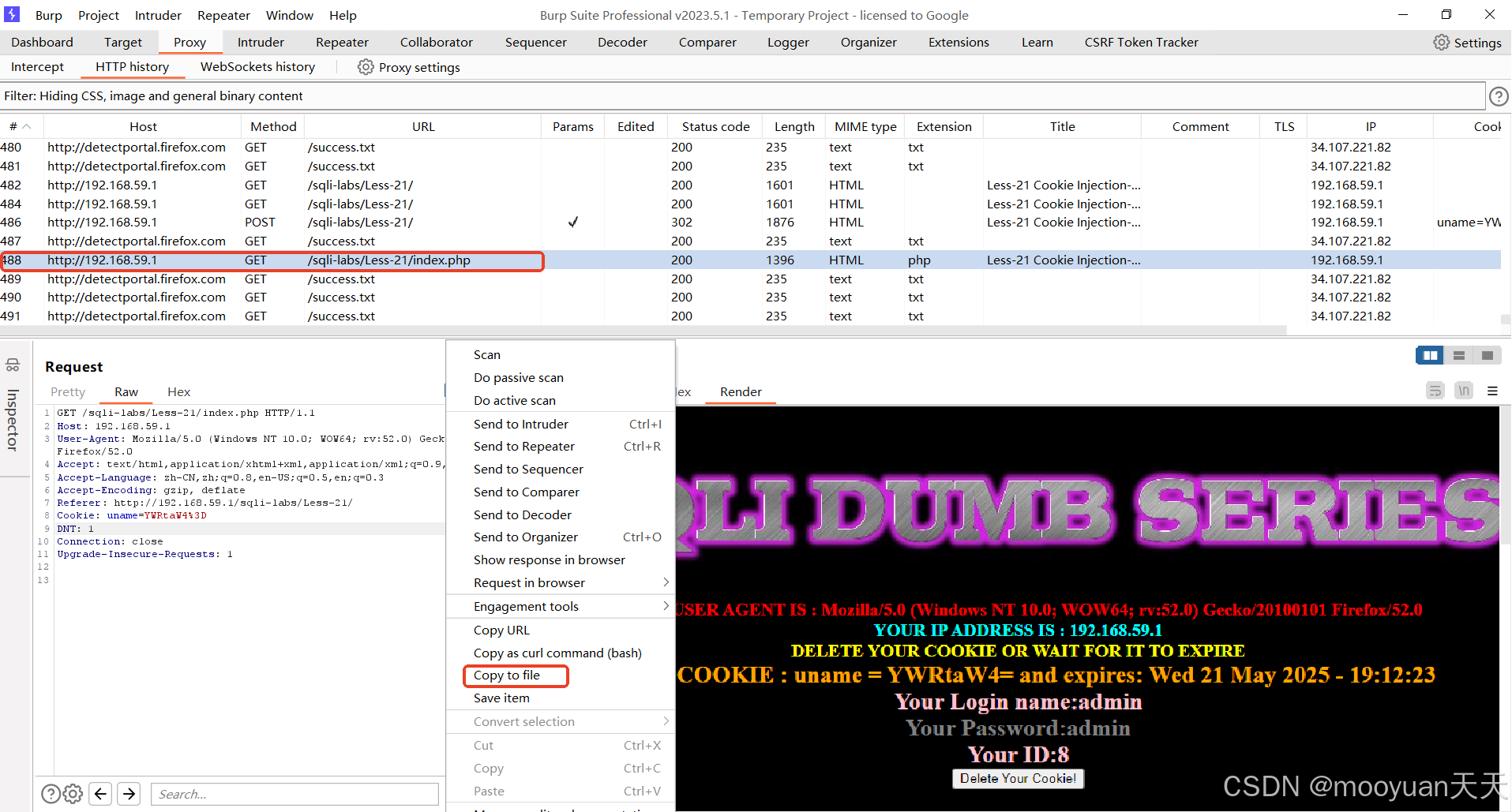Open the Repeater menu in menu bar
Screen dimensions: 1512x812
tap(223, 15)
